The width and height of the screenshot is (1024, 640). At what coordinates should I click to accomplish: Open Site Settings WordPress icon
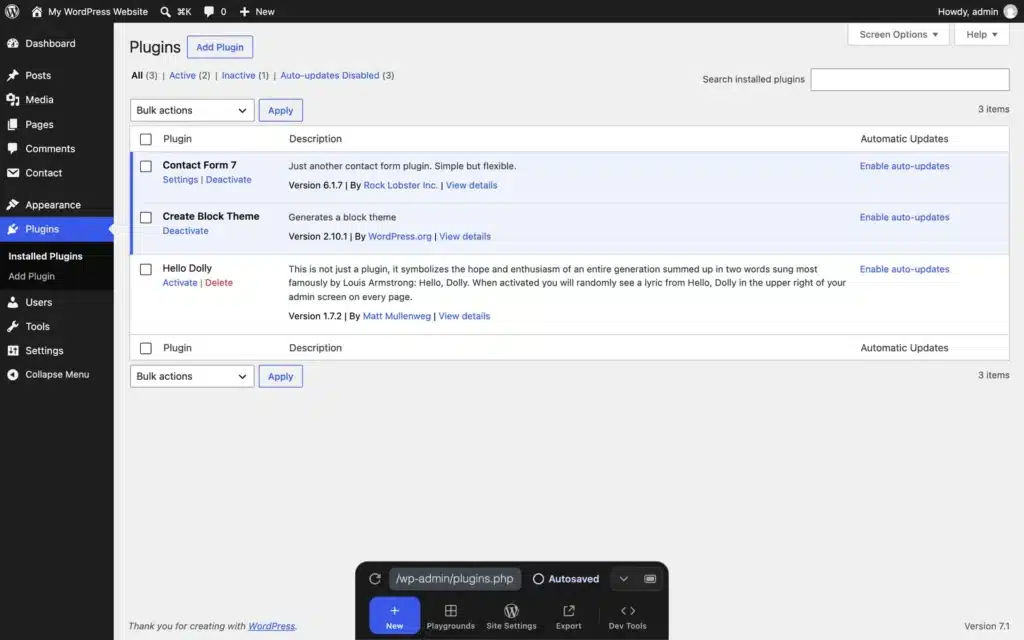click(511, 610)
